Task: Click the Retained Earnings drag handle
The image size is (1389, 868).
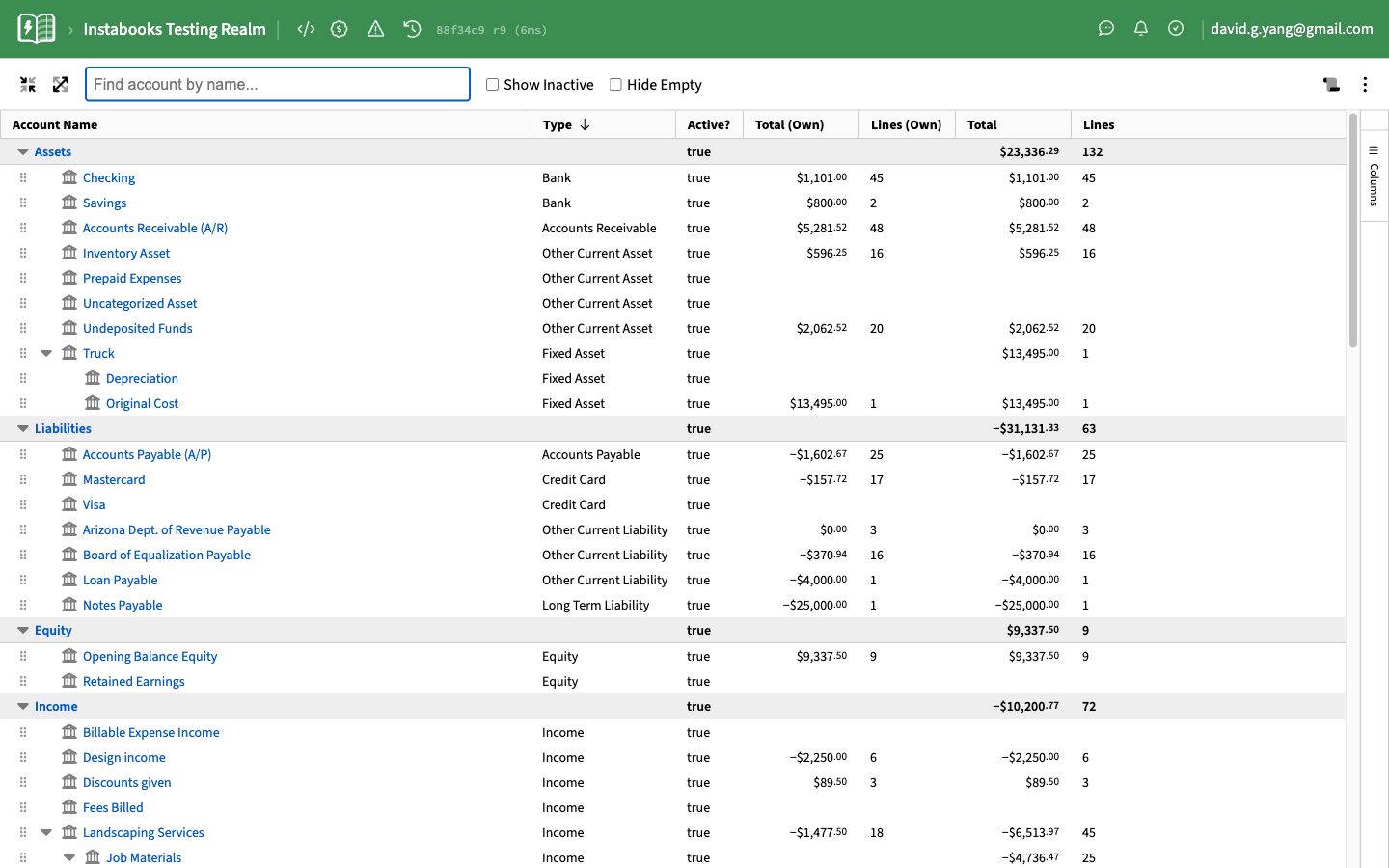Action: pyautogui.click(x=23, y=681)
